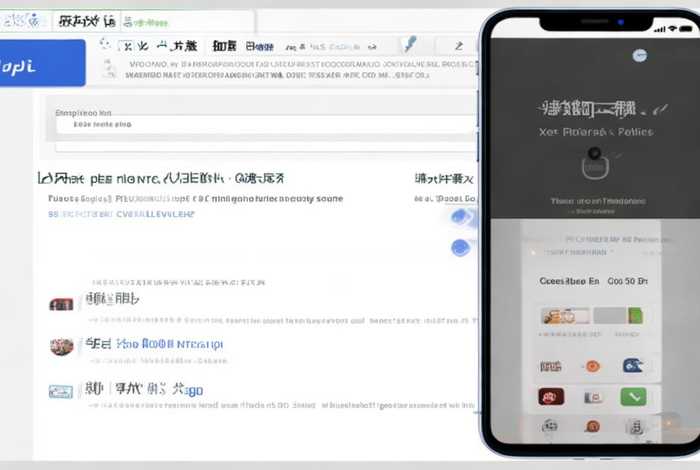Image resolution: width=700 pixels, height=470 pixels.
Task: Open the pale blue link under the main heading
Action: coord(121,214)
